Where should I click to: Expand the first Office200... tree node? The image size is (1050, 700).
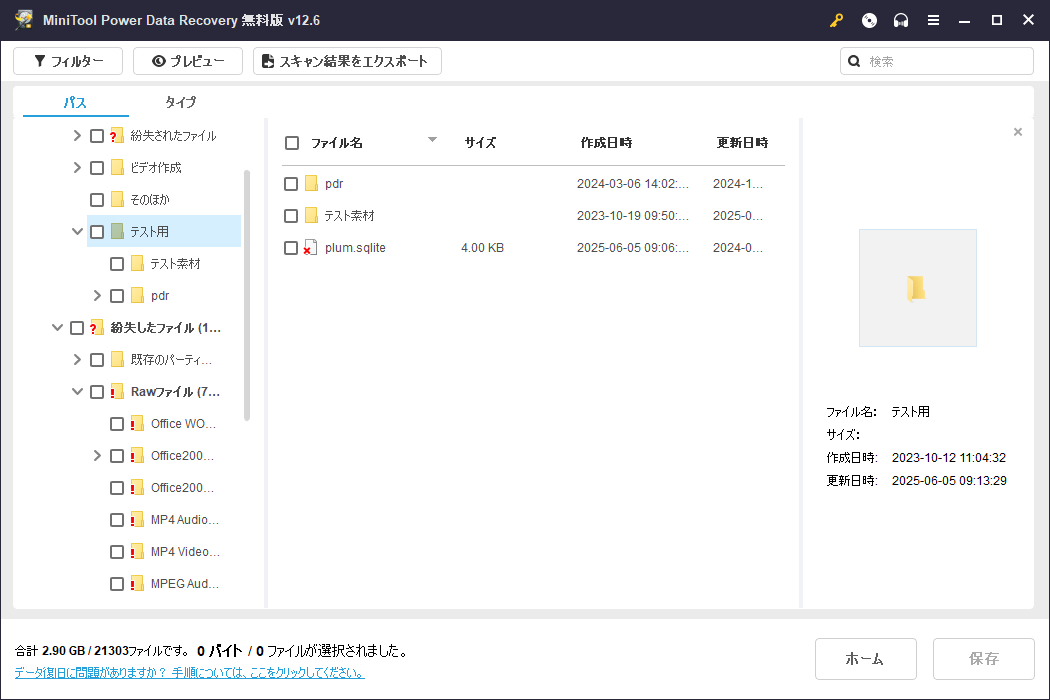97,456
